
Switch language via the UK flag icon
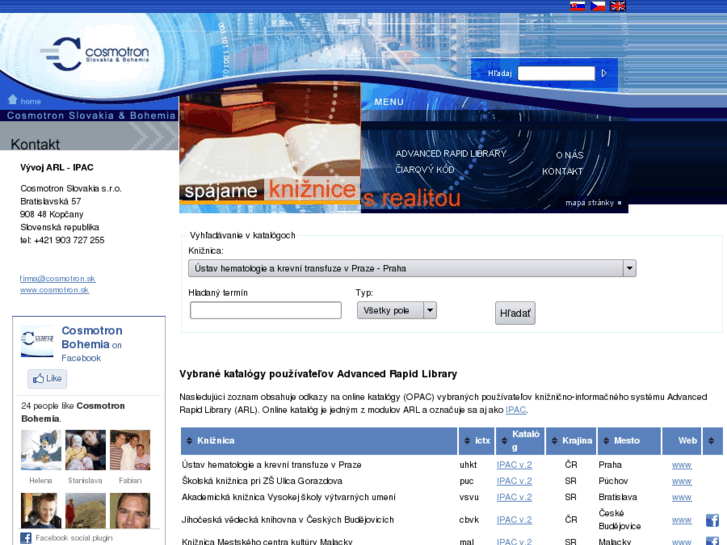coord(618,6)
